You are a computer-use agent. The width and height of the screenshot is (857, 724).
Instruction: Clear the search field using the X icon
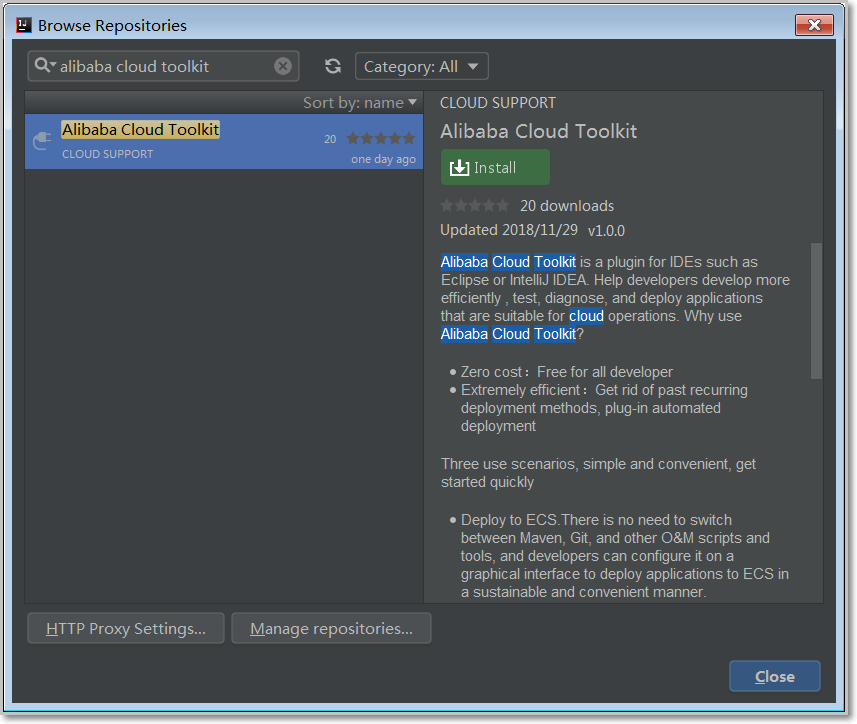click(x=282, y=65)
